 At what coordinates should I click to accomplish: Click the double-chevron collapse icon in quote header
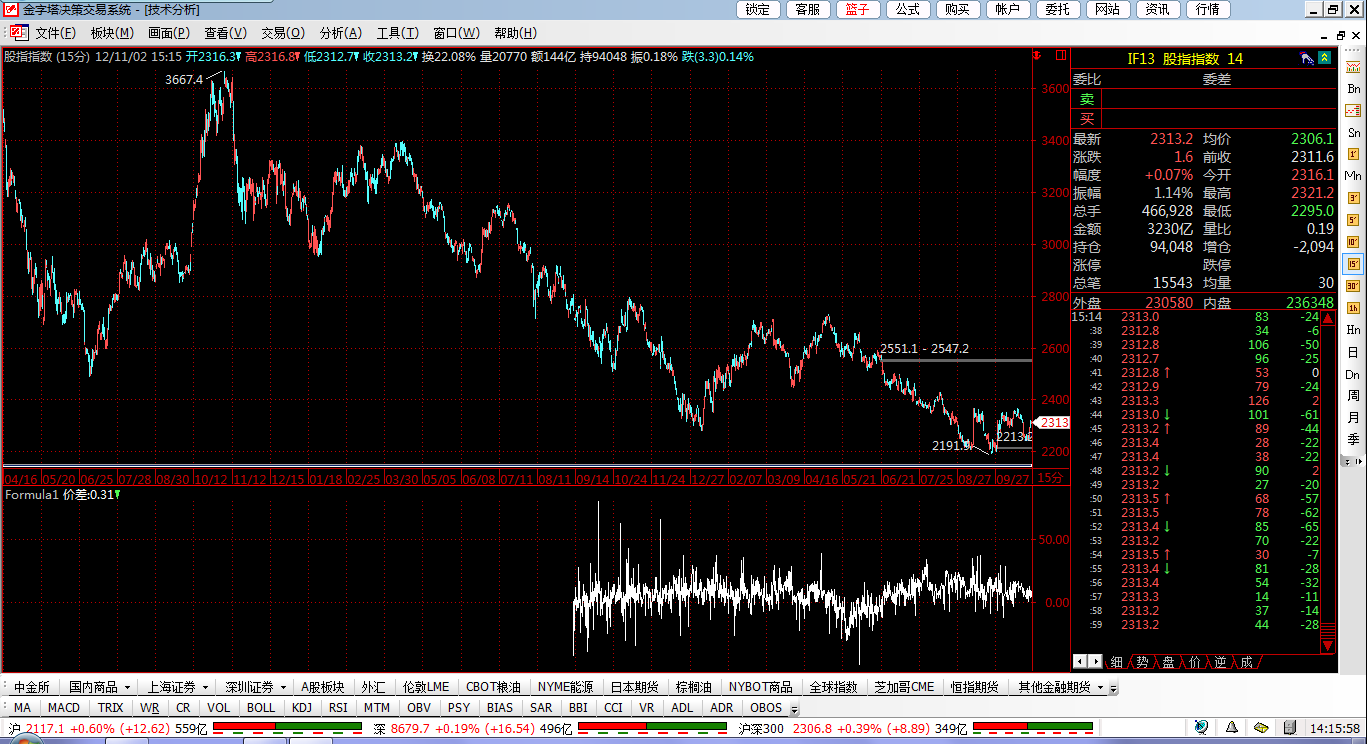[1325, 59]
